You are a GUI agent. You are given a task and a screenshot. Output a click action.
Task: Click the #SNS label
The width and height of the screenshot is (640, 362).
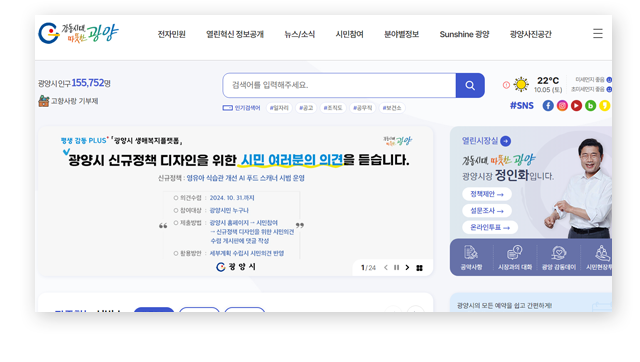pyautogui.click(x=522, y=106)
